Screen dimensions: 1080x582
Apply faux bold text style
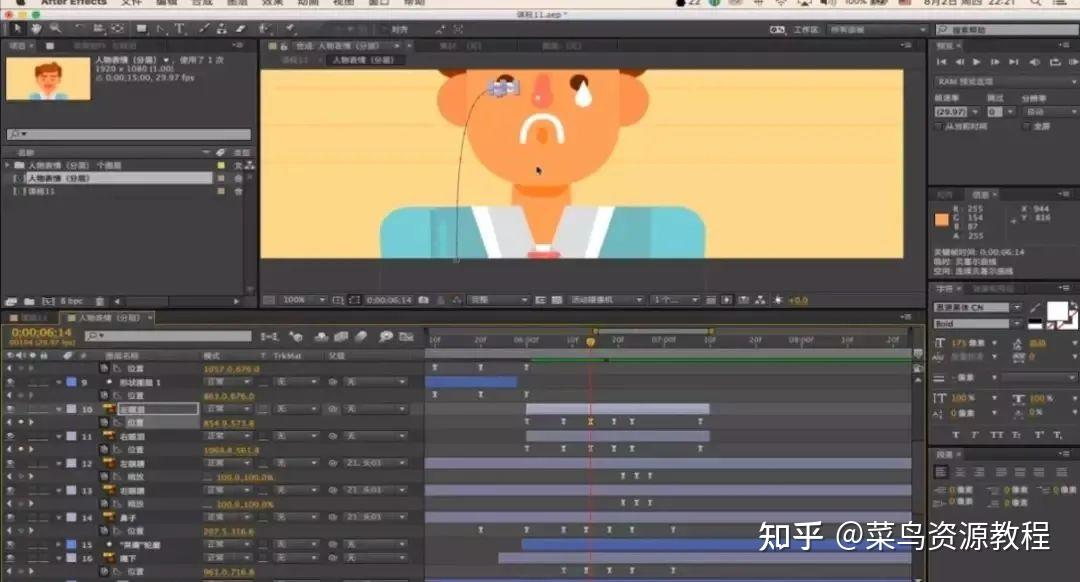[955, 435]
